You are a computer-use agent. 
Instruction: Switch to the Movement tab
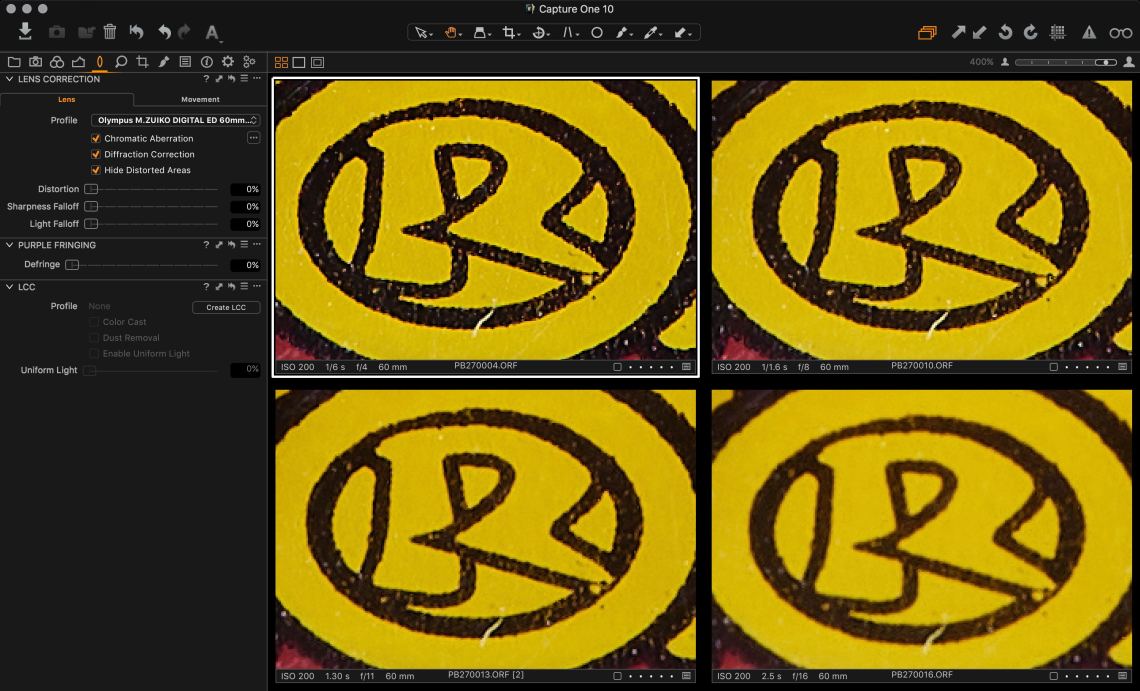click(x=200, y=99)
